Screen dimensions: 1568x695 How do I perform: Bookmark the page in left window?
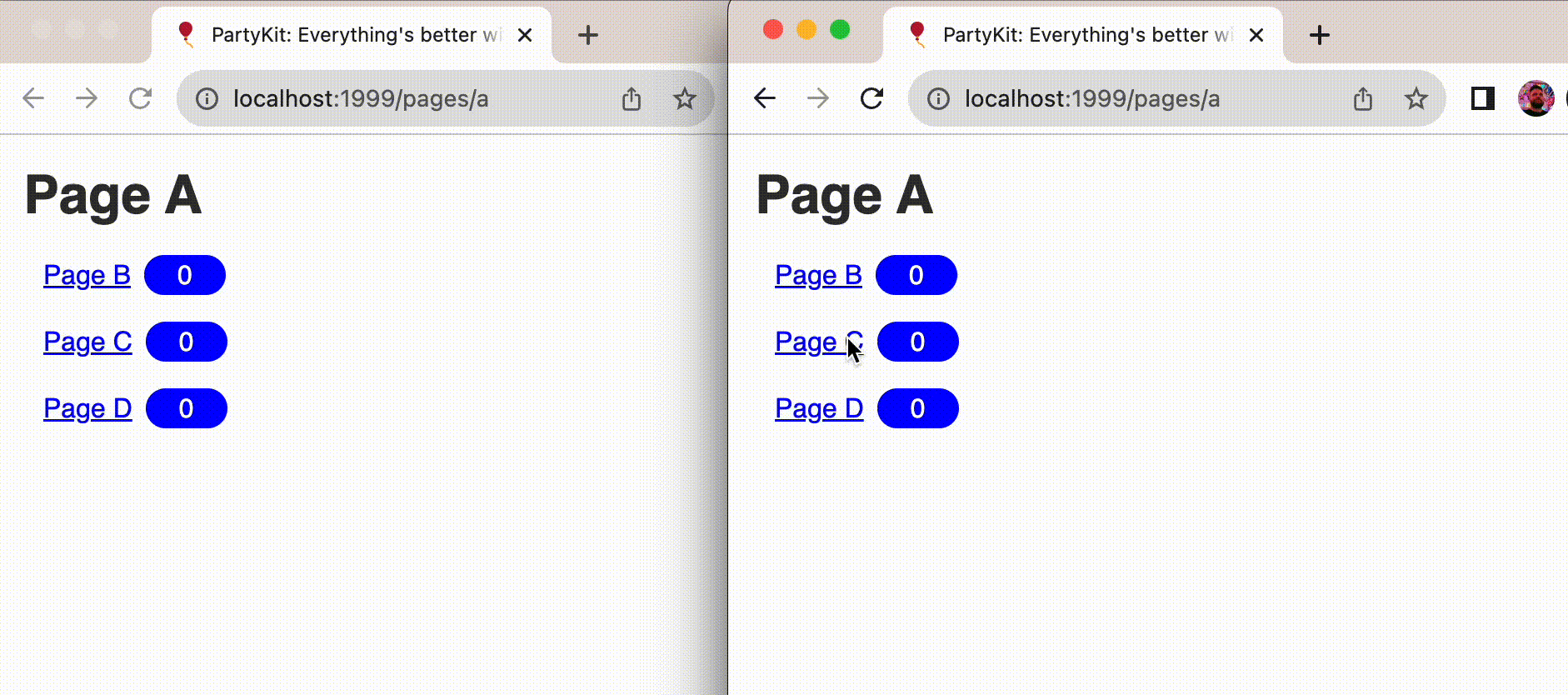click(x=685, y=99)
